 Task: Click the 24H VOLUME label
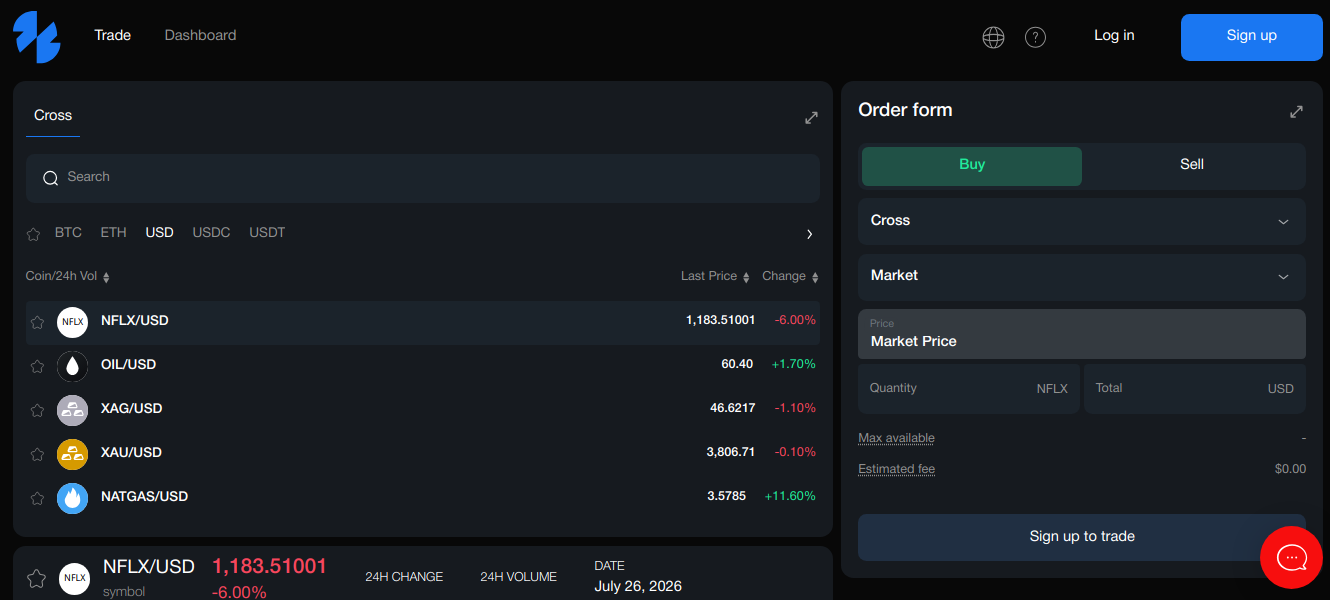tap(518, 577)
